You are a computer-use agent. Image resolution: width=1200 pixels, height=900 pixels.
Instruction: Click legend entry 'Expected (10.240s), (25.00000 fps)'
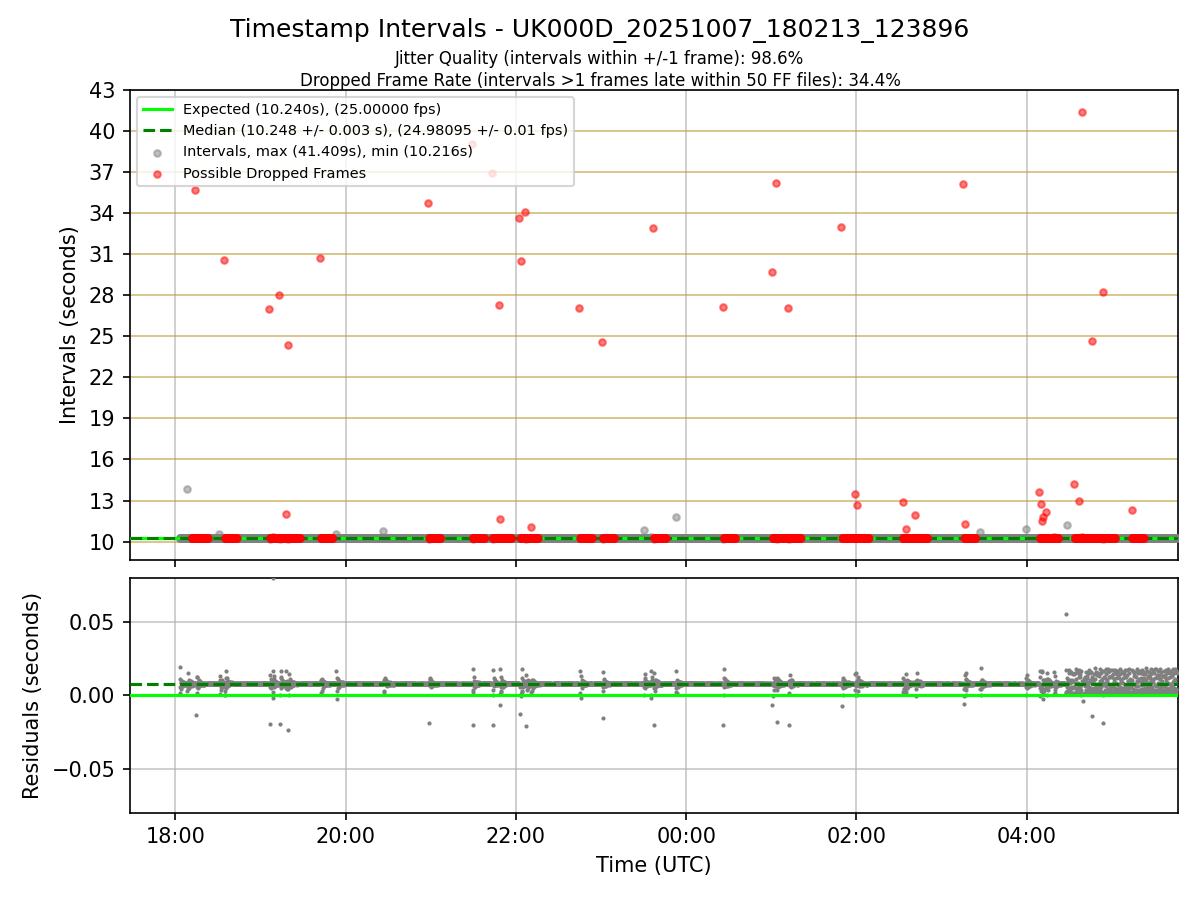click(312, 109)
